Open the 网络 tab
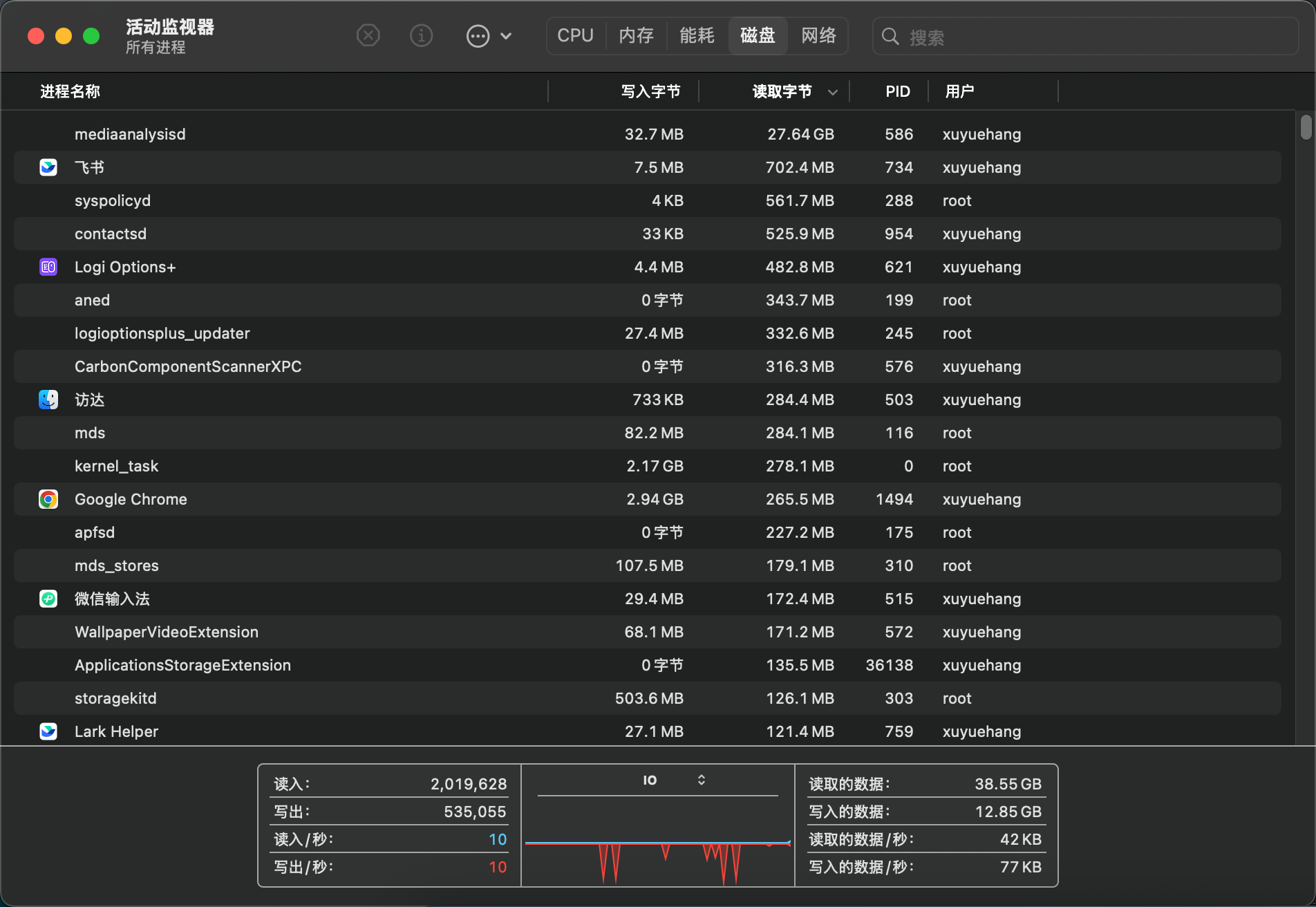This screenshot has height=907, width=1316. click(818, 36)
